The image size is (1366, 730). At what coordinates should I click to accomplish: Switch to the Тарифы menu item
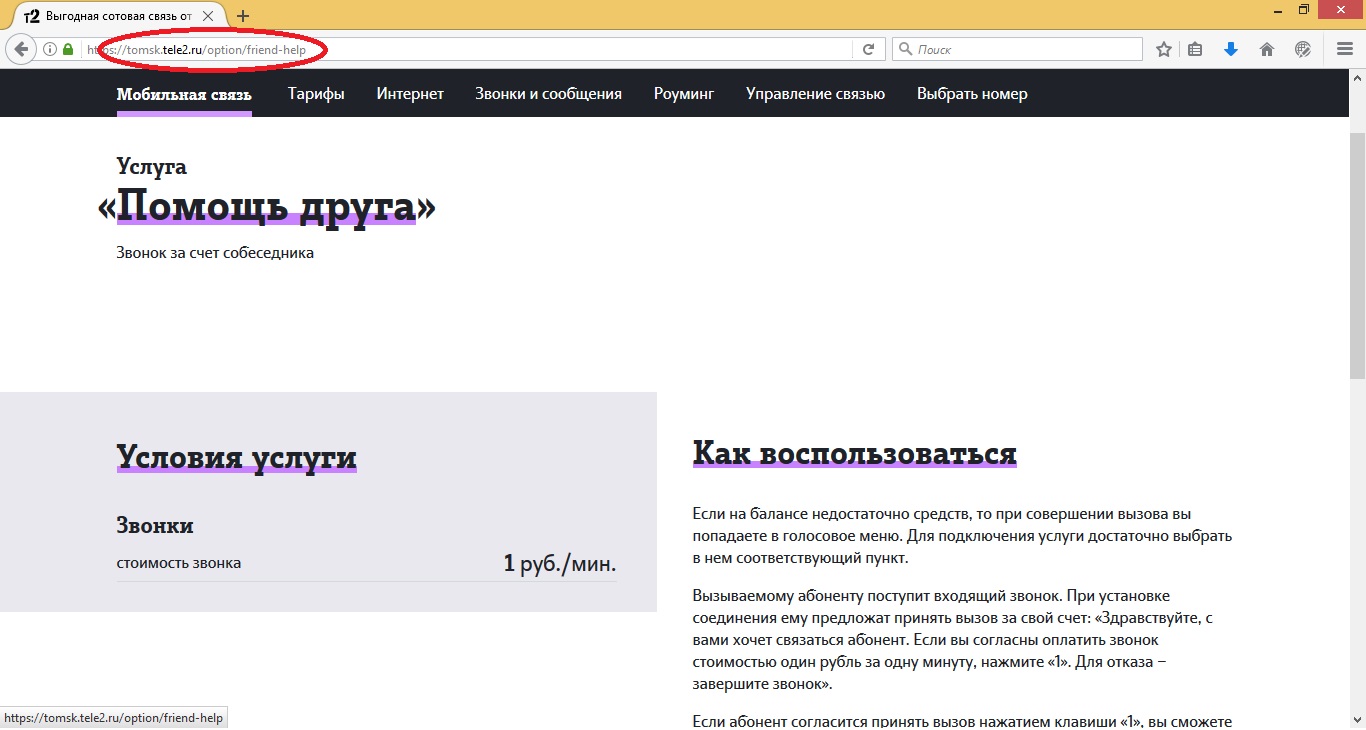[316, 92]
